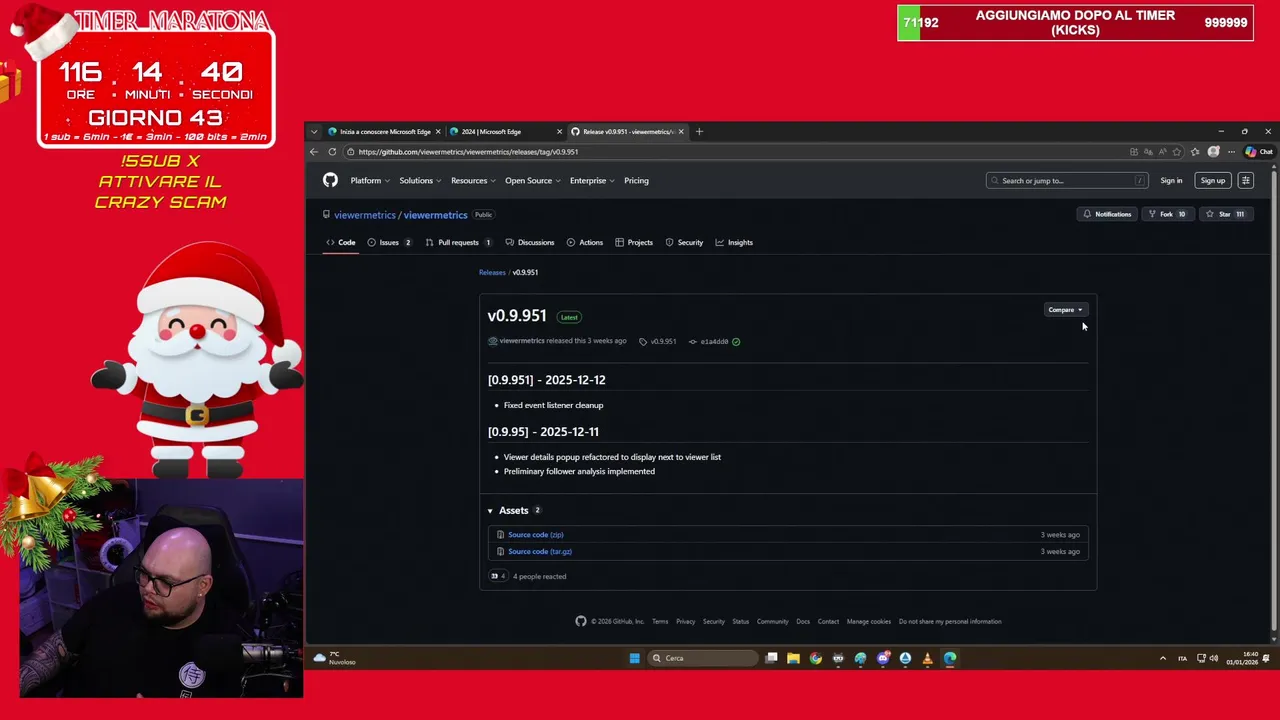Expand the Platform menu
This screenshot has width=1280, height=720.
click(368, 181)
